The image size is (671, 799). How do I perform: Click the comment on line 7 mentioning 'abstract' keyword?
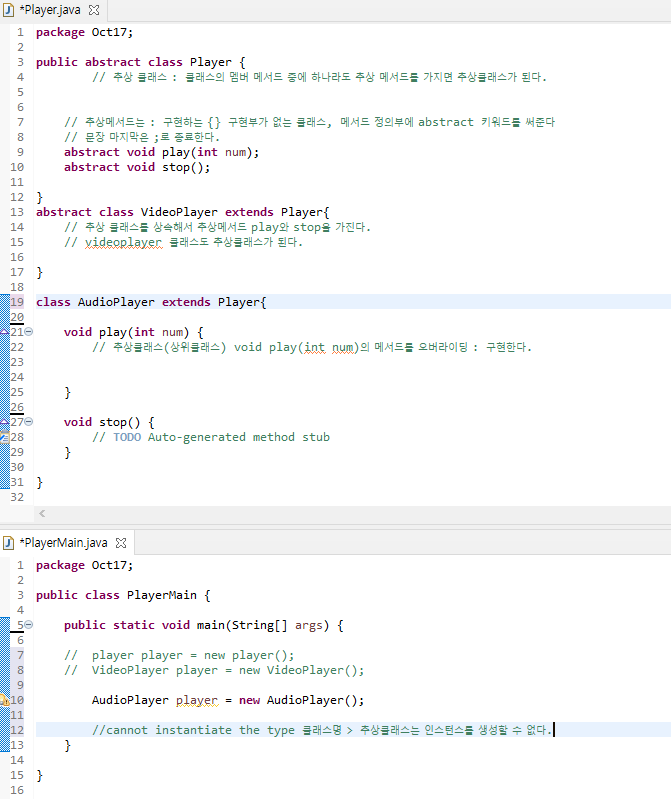[310, 122]
